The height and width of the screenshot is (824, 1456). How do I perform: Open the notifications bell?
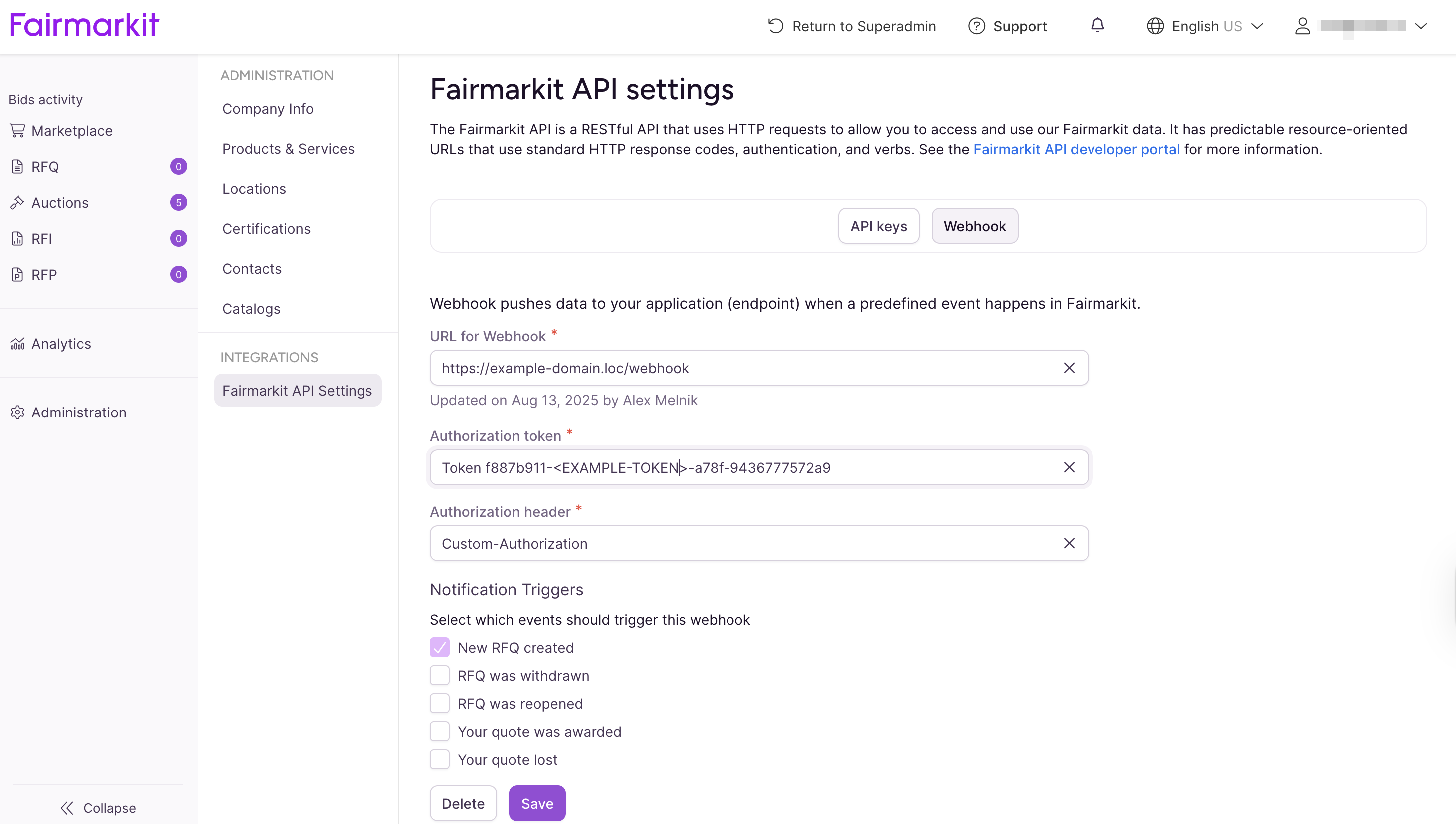pos(1097,25)
